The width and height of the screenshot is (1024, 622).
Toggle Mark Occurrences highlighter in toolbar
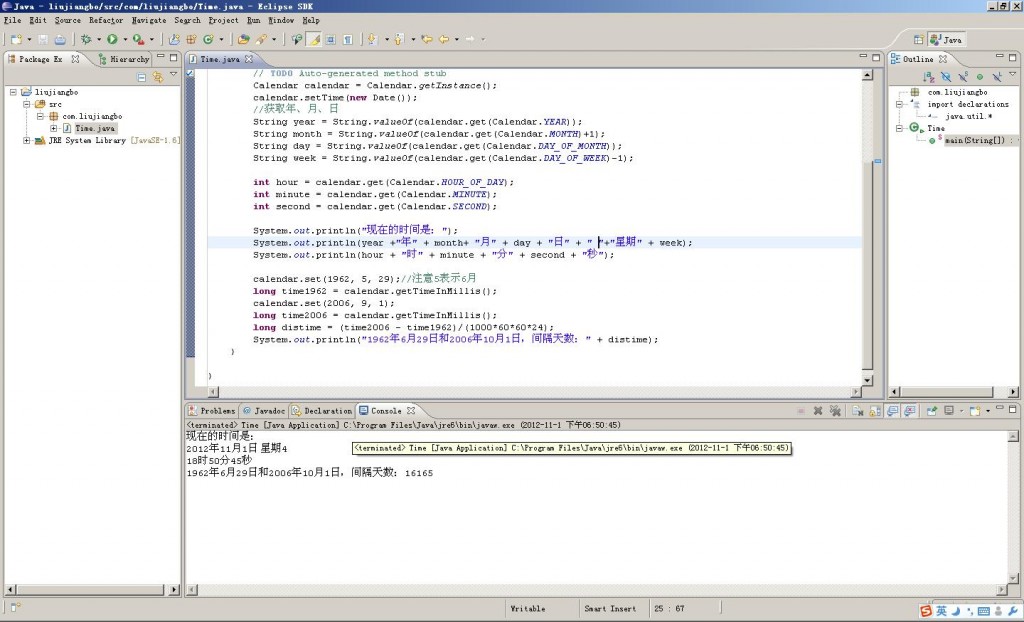pos(314,39)
